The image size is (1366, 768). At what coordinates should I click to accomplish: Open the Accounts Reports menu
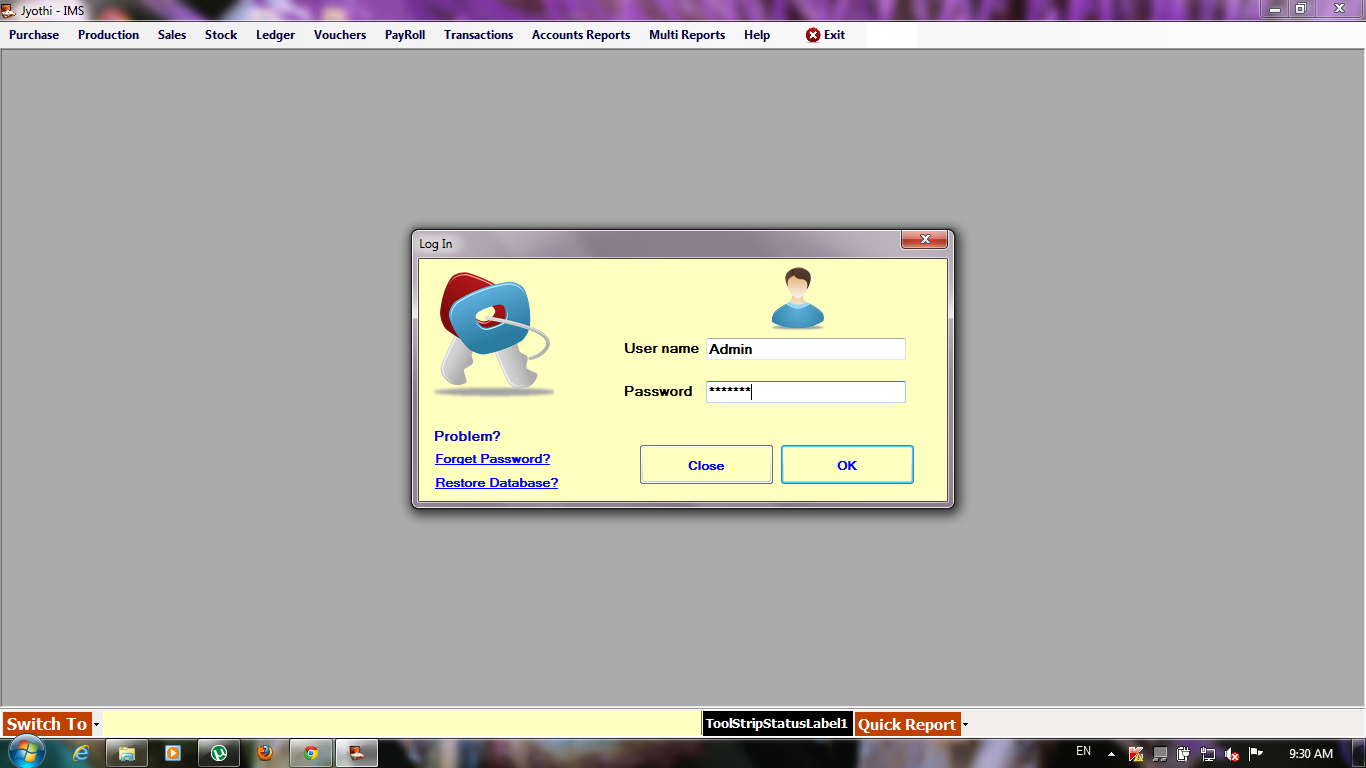coord(580,34)
